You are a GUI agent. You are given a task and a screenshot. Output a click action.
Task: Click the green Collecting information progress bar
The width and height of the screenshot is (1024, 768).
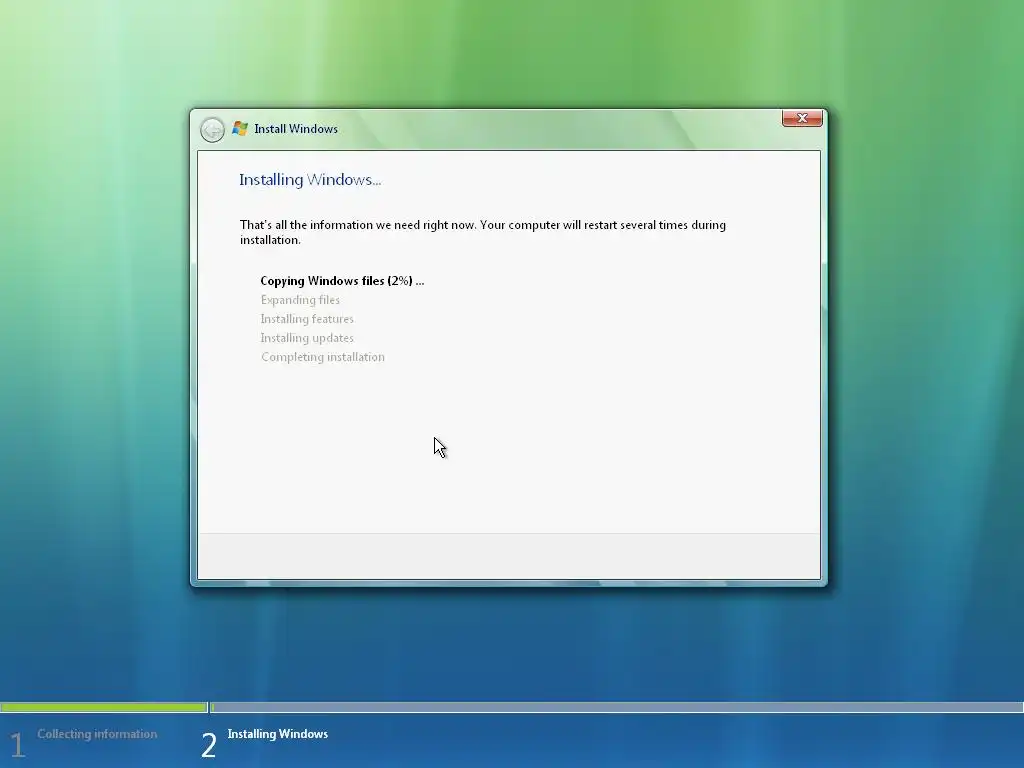103,707
